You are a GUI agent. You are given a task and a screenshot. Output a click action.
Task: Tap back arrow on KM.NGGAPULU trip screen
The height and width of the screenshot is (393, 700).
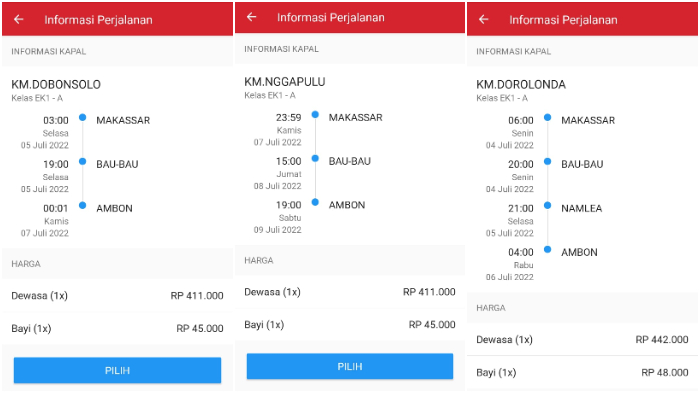click(x=252, y=17)
